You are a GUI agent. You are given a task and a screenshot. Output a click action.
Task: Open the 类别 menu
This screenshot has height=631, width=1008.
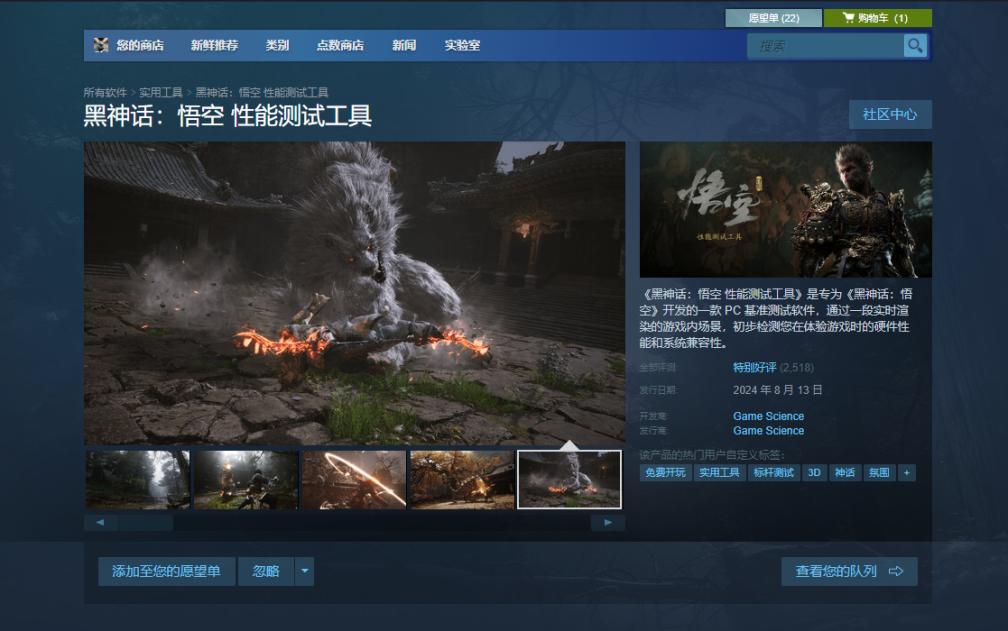point(277,46)
